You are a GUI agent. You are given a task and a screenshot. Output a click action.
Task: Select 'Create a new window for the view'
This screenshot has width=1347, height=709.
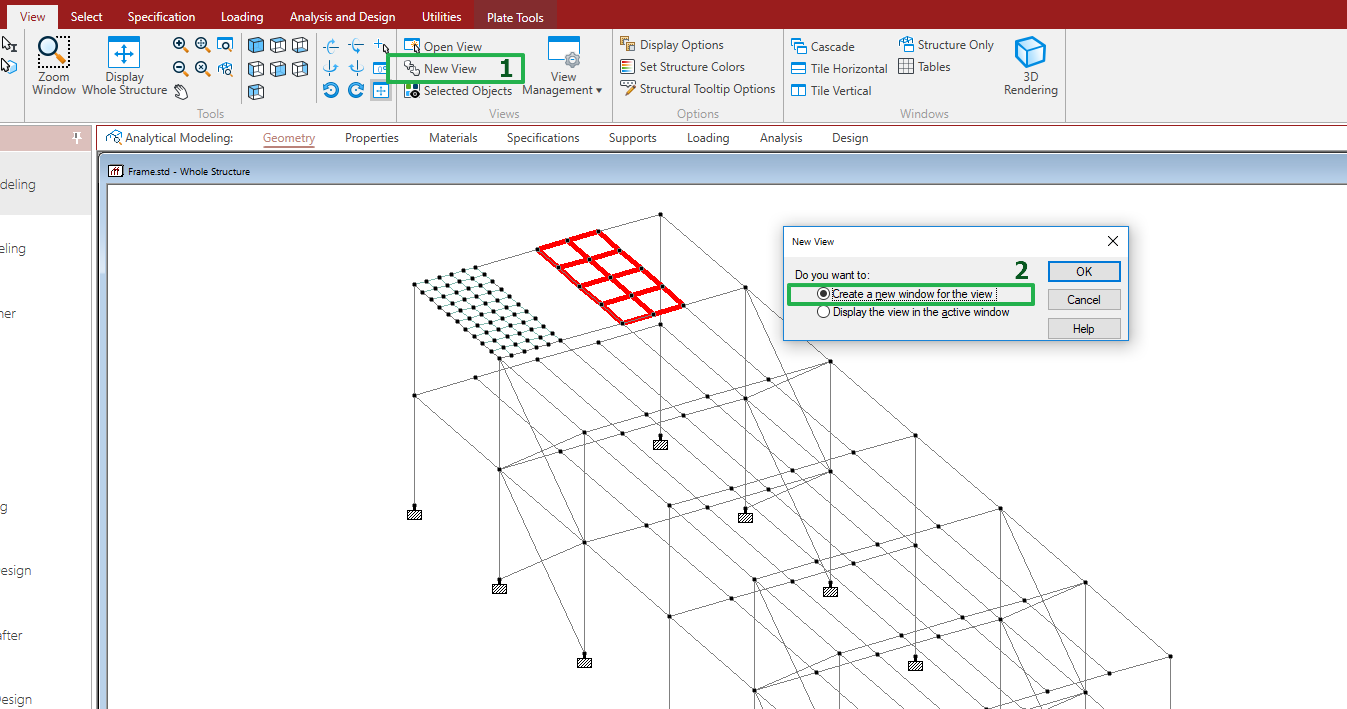click(x=824, y=294)
